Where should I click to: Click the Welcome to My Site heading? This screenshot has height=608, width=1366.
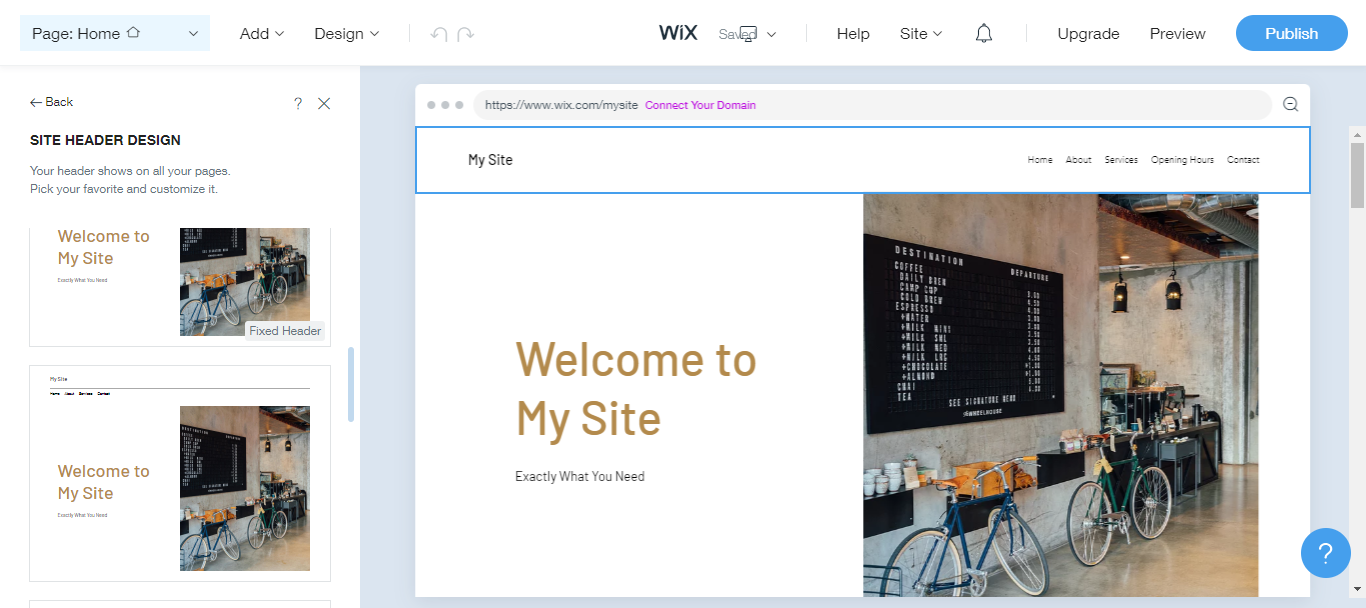(x=636, y=388)
